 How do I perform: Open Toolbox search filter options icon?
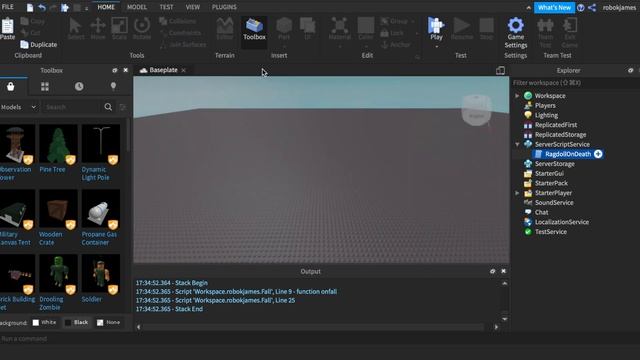coord(123,107)
